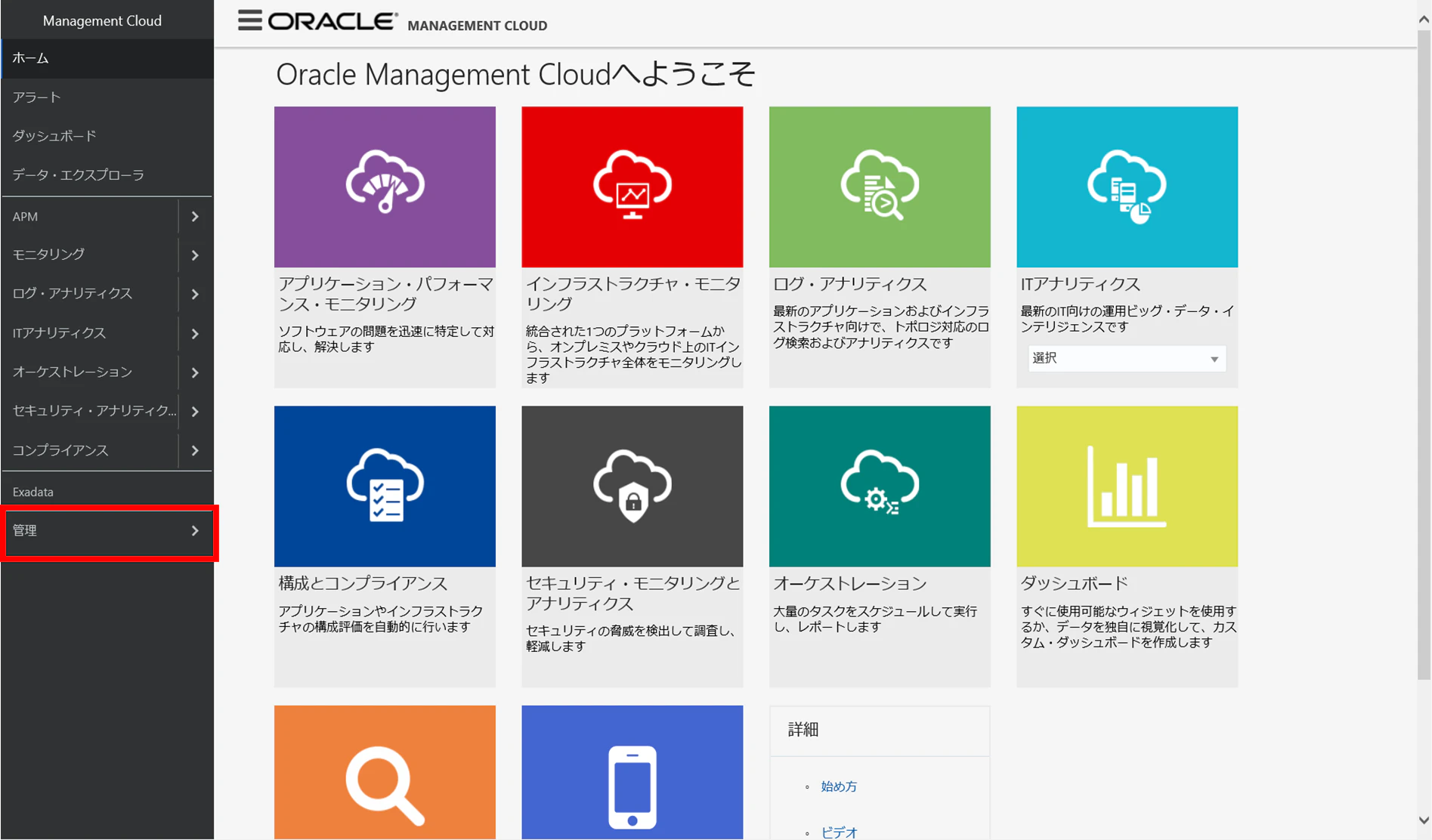Click the page scrollbar down arrow
Viewport: 1432px width, 840px height.
pyautogui.click(x=1424, y=820)
